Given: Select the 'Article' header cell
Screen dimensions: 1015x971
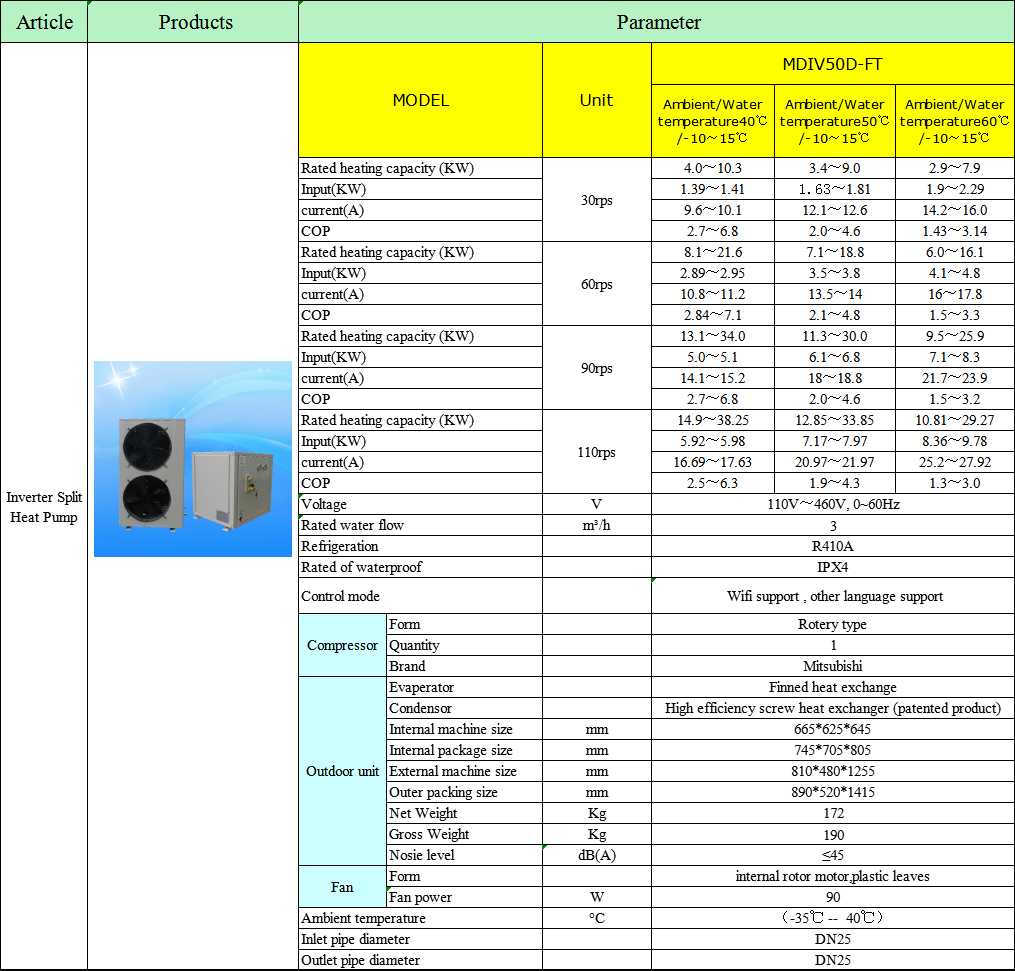Looking at the screenshot, I should point(44,22).
